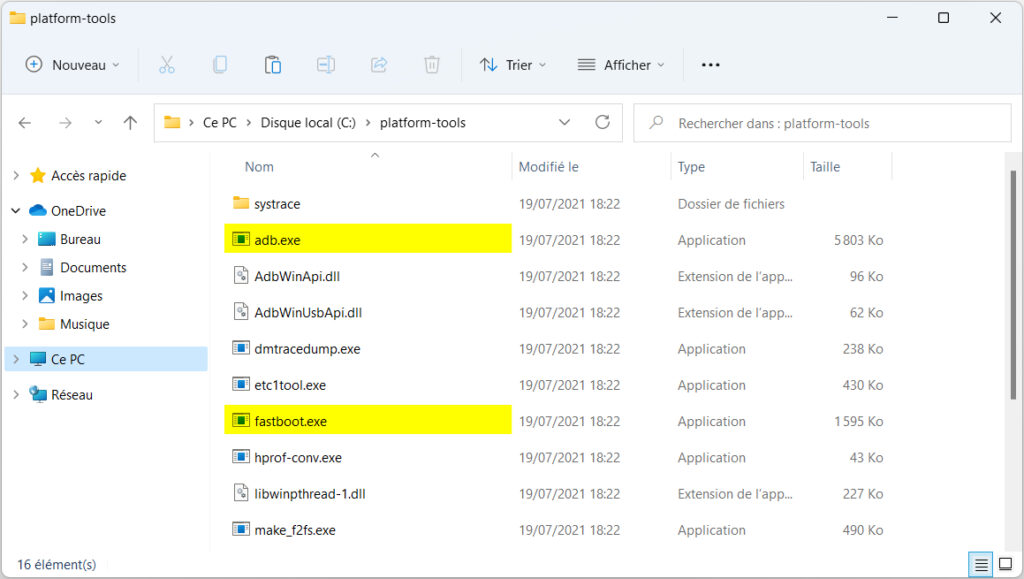Viewport: 1024px width, 579px height.
Task: Expand the Nouveau dropdown
Action: [71, 64]
